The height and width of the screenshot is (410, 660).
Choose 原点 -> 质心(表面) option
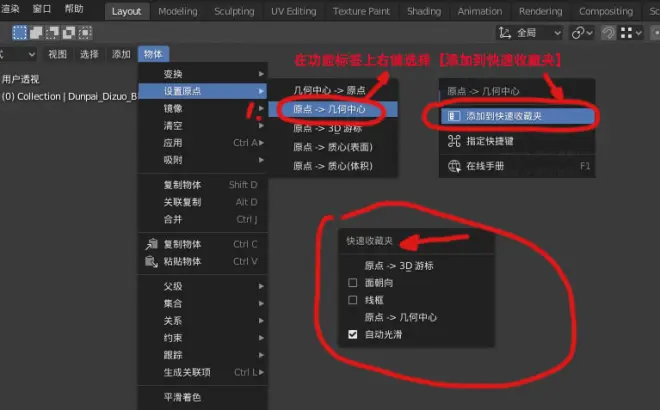[x=333, y=147]
